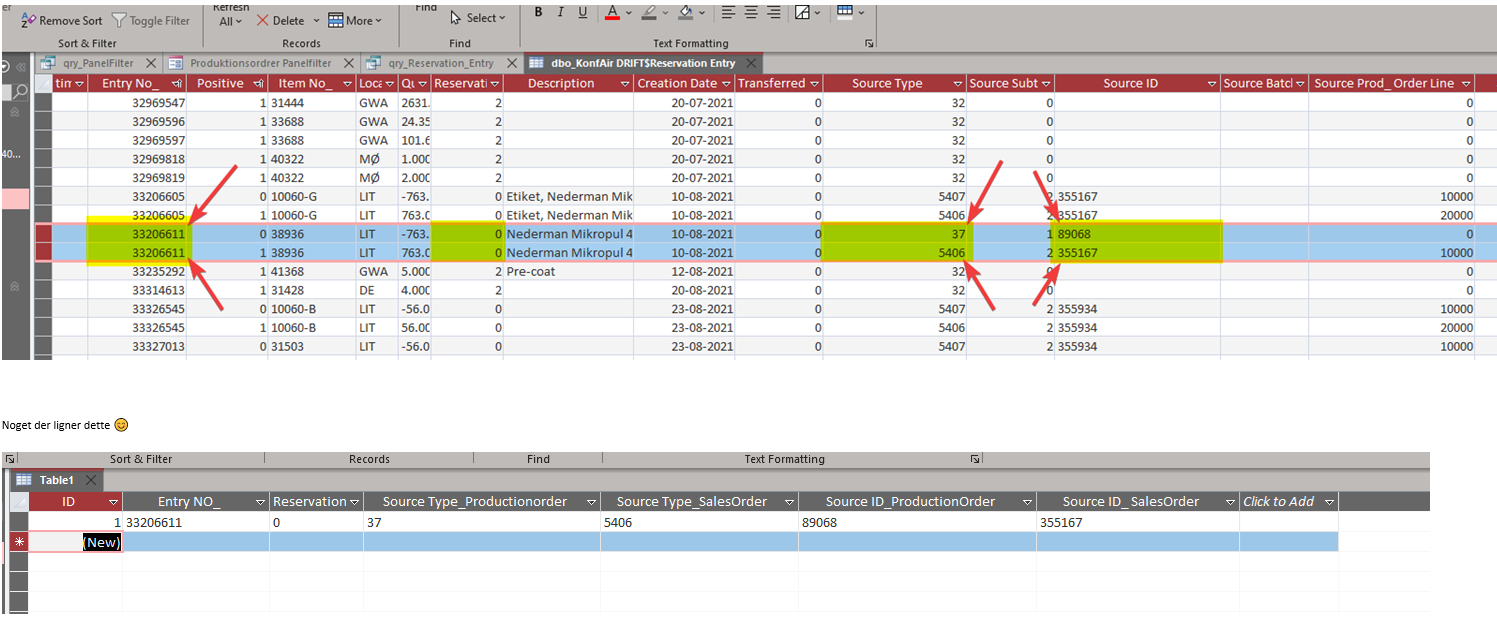Viewport: 1497px width, 630px height.
Task: Open the Entry No_ column filter dropdown
Action: [x=177, y=84]
